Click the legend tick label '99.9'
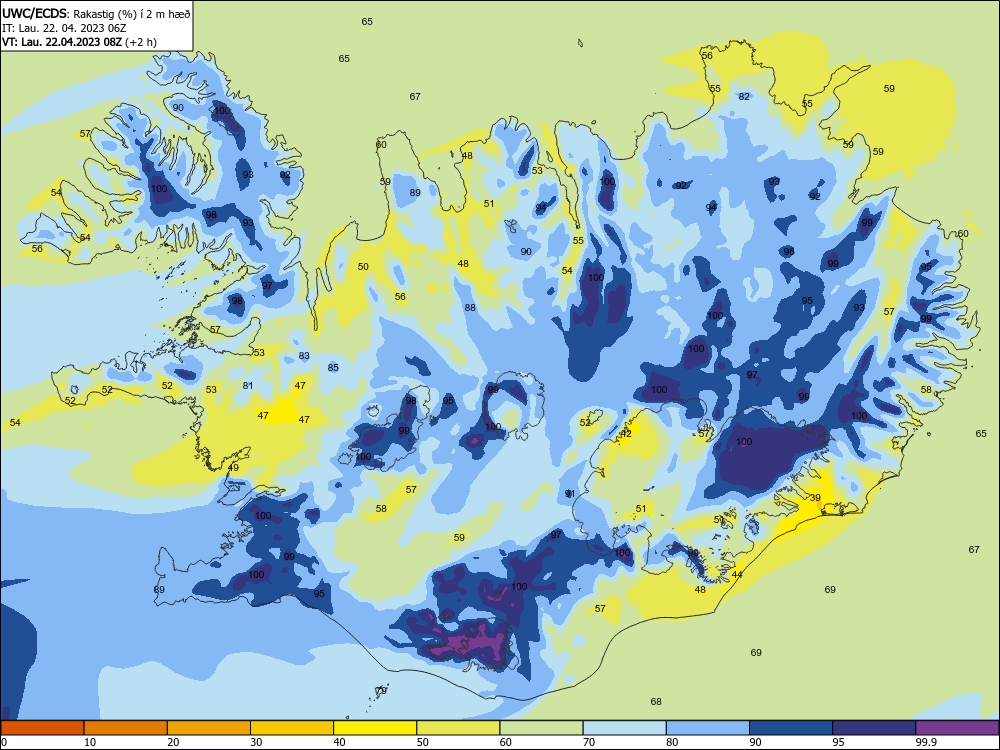This screenshot has height=750, width=1000. click(x=926, y=742)
